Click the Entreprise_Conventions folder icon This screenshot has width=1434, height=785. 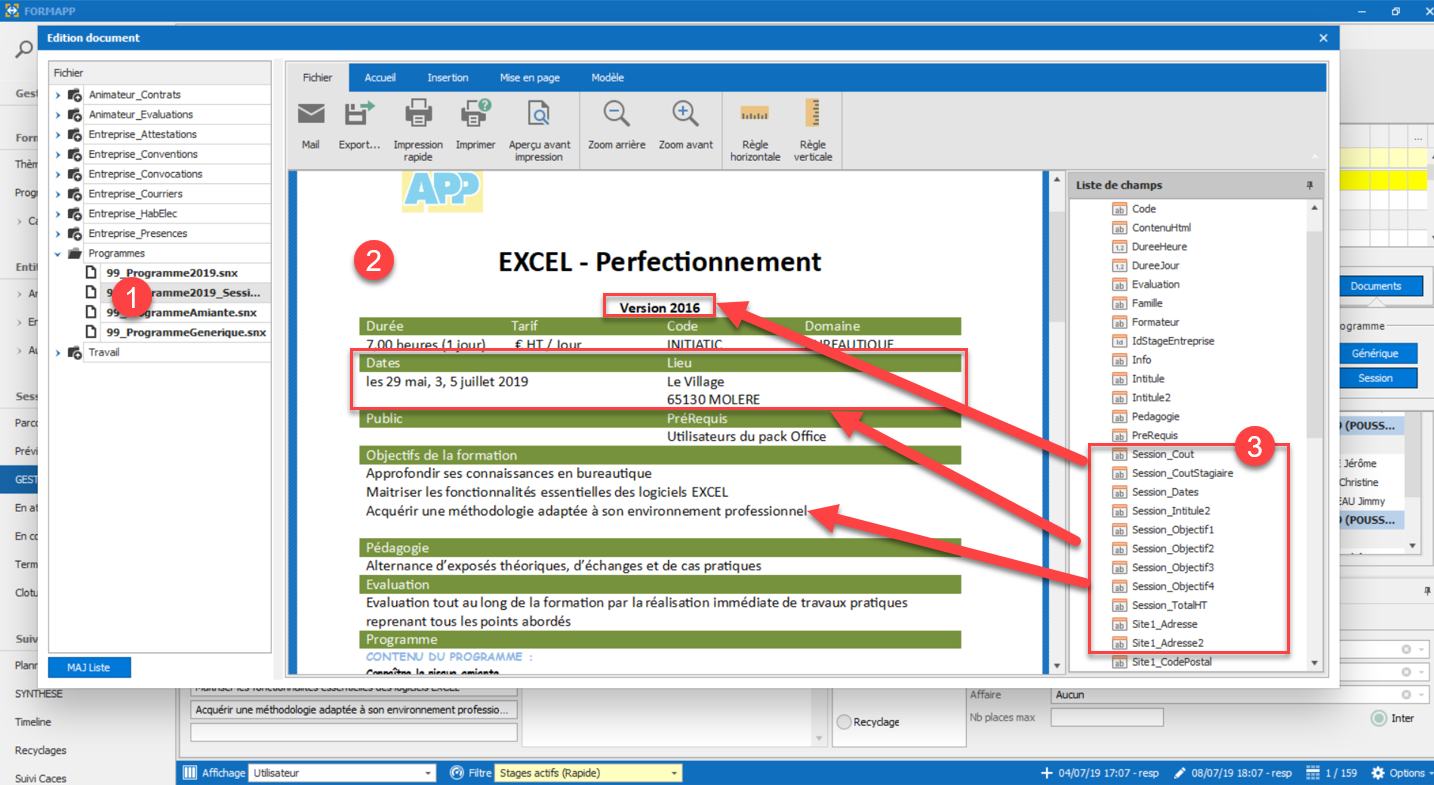point(75,154)
